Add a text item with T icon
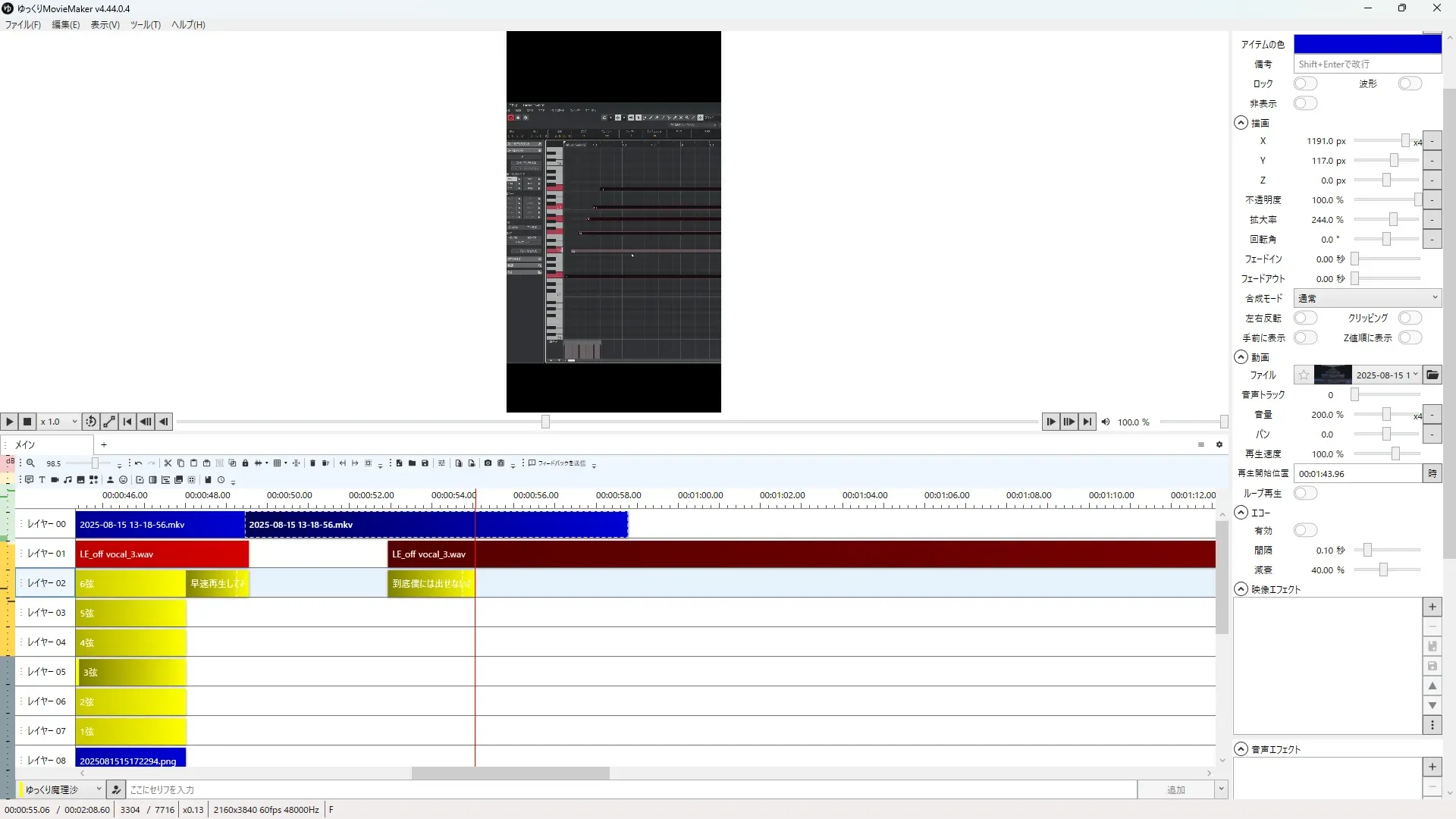The width and height of the screenshot is (1456, 819). pos(42,480)
